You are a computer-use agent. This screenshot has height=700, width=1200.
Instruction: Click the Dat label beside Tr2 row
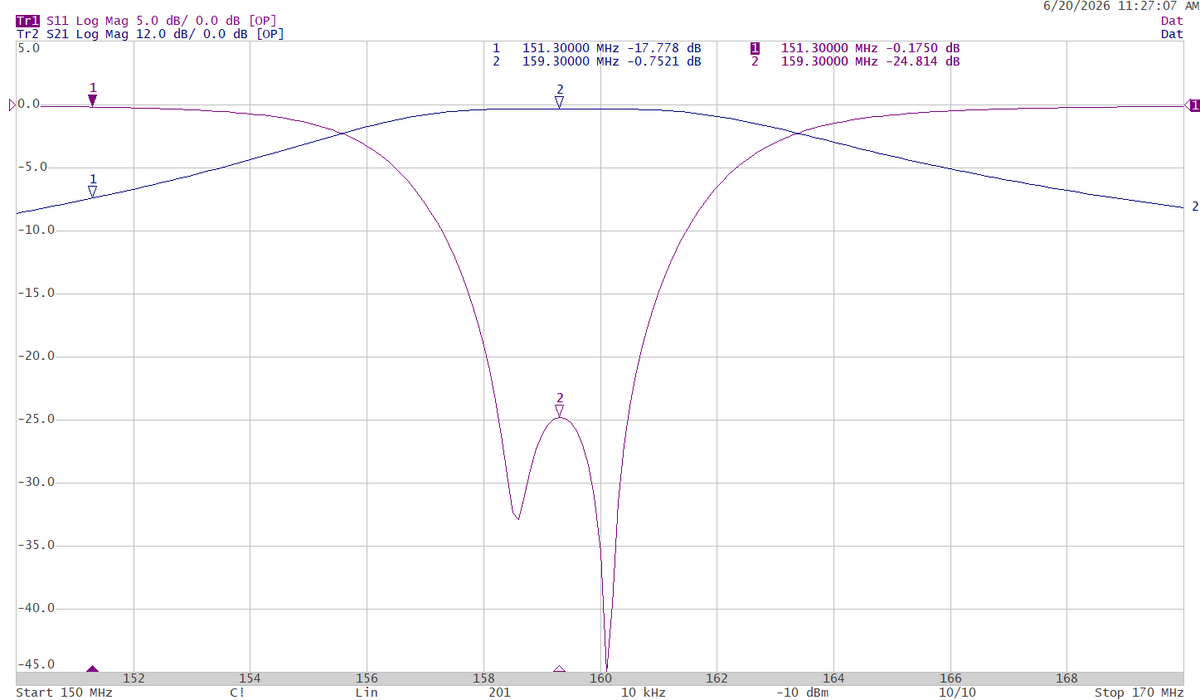click(1172, 33)
